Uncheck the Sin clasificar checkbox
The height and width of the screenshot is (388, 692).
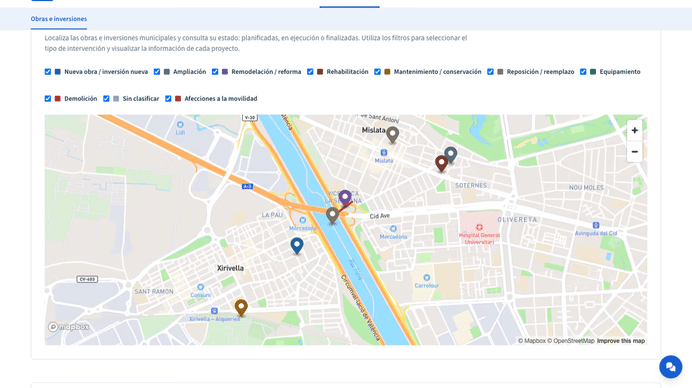106,99
